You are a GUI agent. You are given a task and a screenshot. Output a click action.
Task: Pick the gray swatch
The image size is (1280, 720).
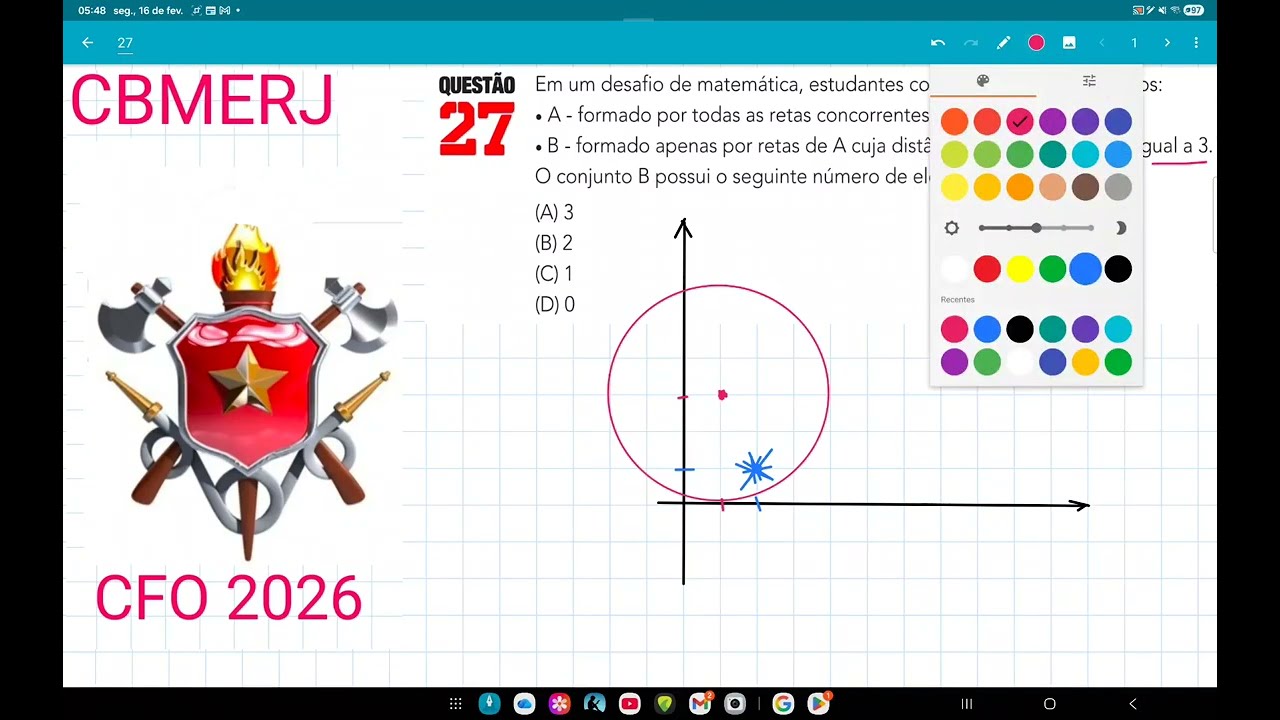click(1118, 187)
